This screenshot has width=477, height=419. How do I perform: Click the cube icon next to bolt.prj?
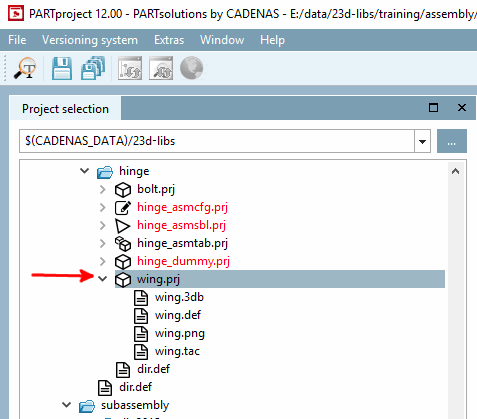pos(123,189)
